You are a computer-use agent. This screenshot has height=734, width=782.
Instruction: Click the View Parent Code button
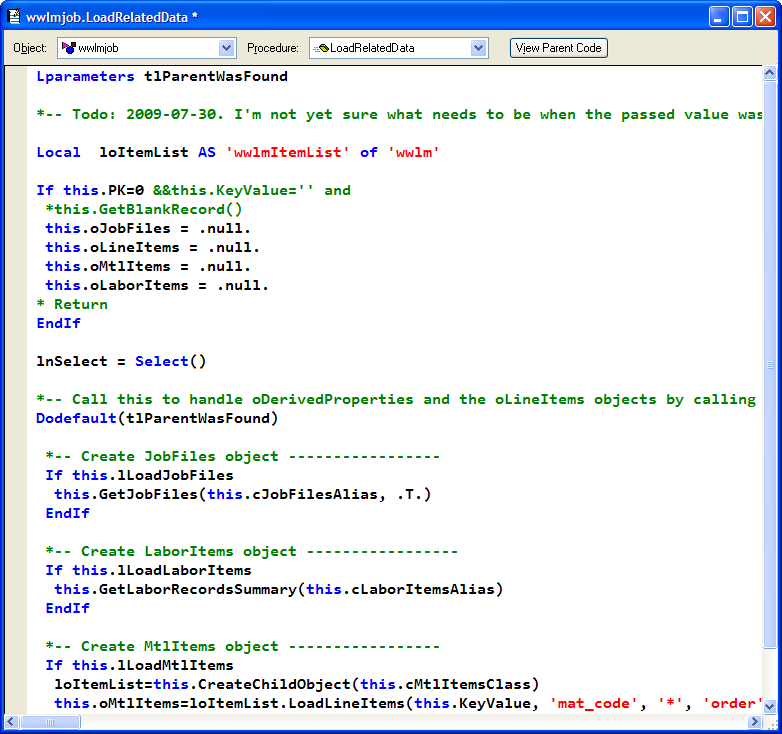(559, 48)
